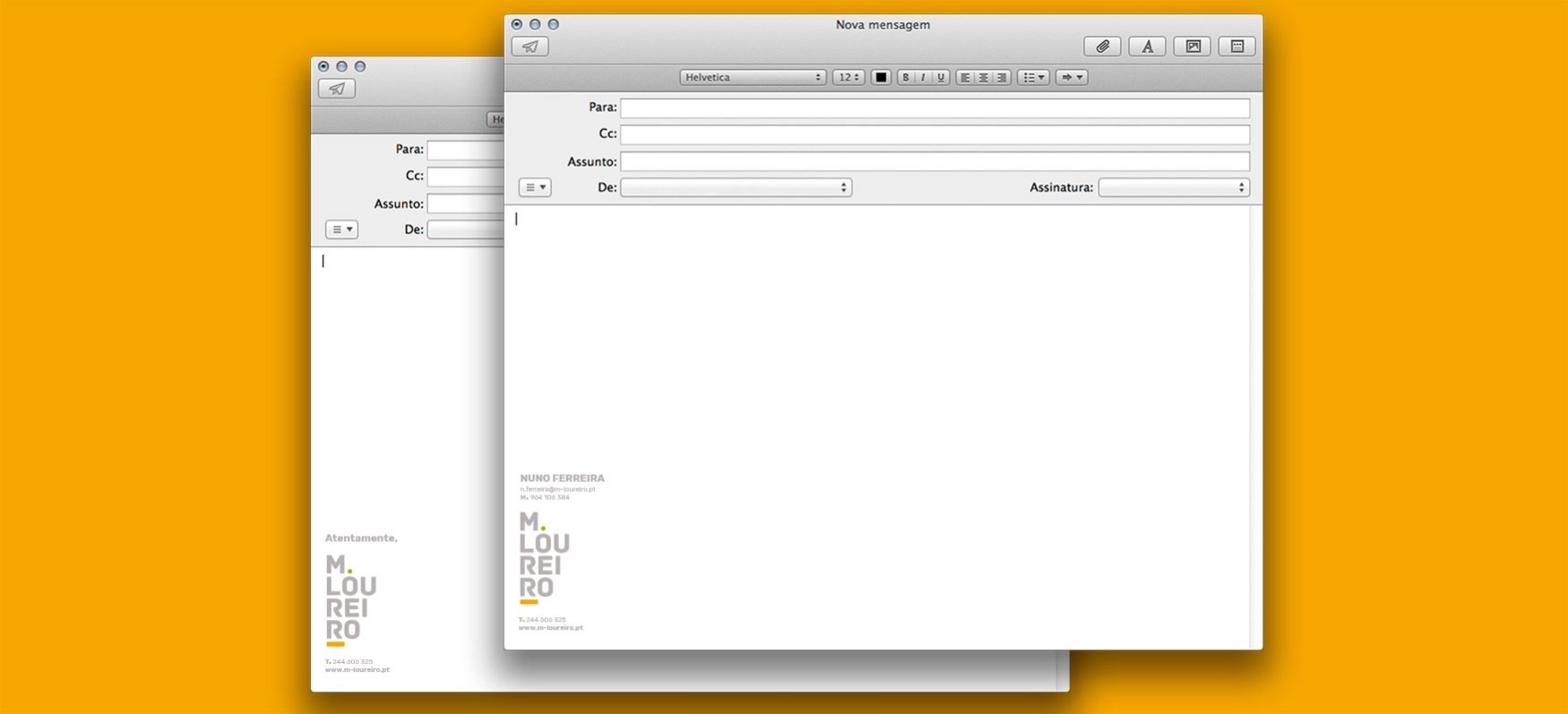Open the list style menu
The image size is (1568, 714).
click(x=1033, y=78)
